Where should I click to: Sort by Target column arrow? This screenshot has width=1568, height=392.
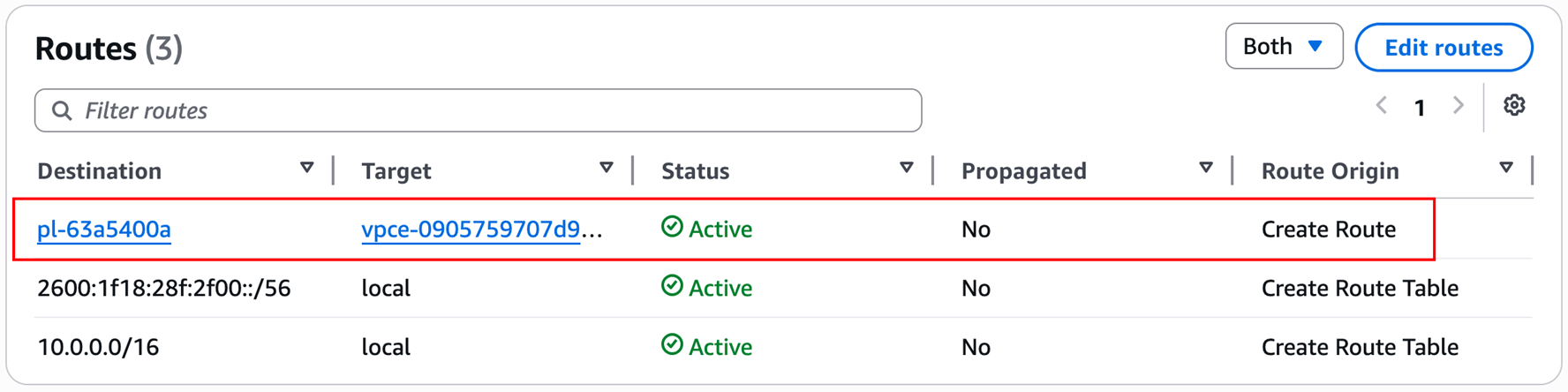[x=606, y=168]
